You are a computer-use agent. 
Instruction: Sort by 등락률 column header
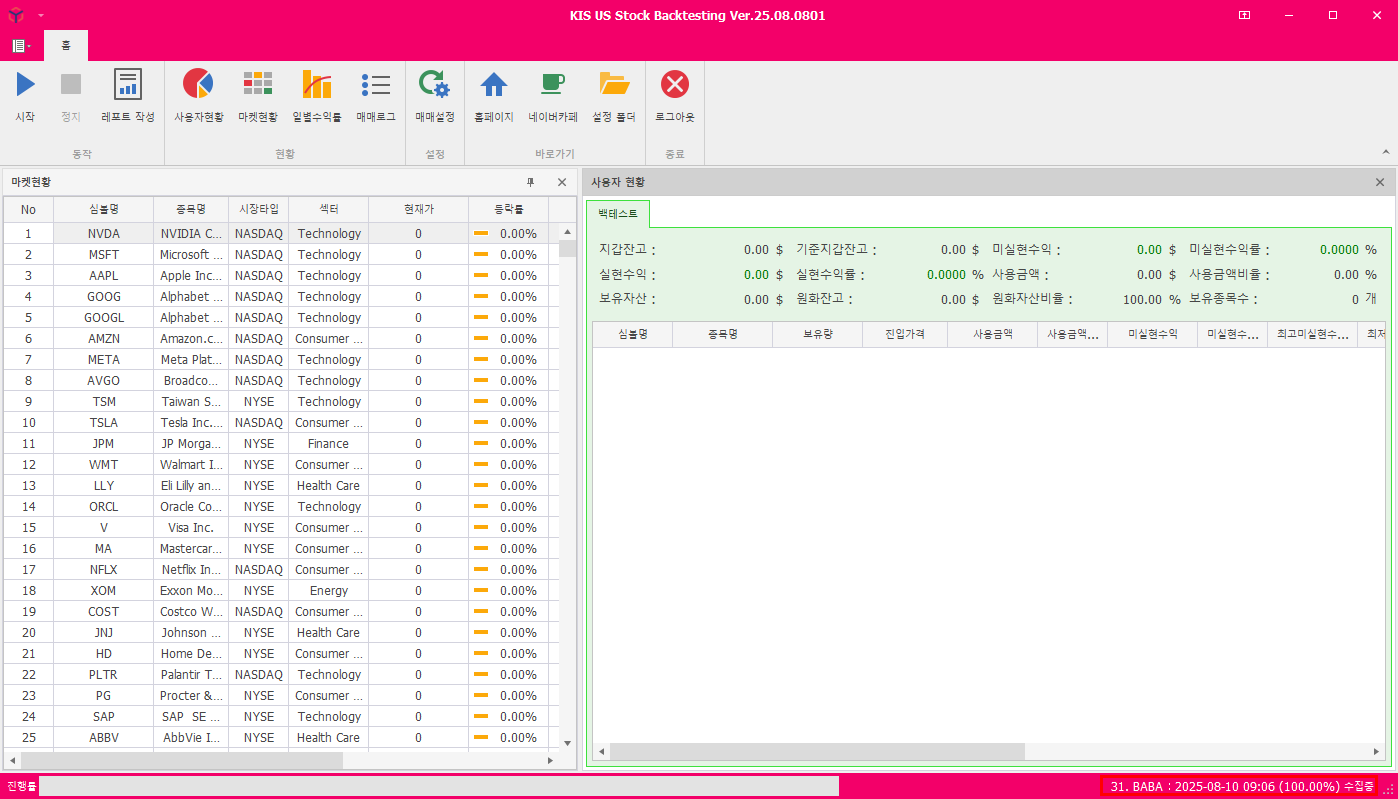click(x=509, y=209)
